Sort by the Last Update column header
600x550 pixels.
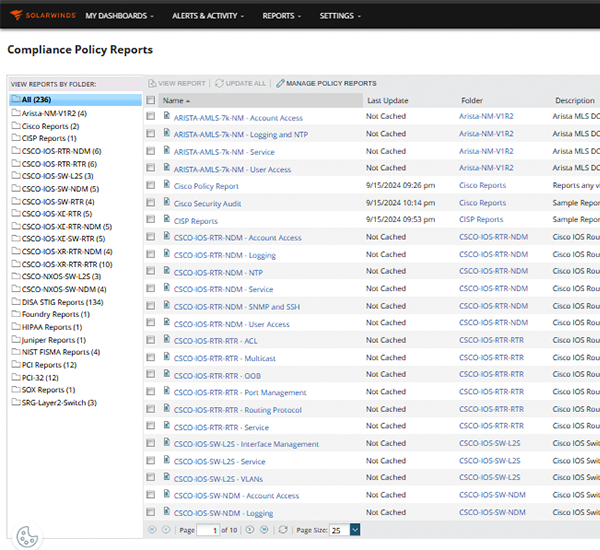(x=388, y=100)
